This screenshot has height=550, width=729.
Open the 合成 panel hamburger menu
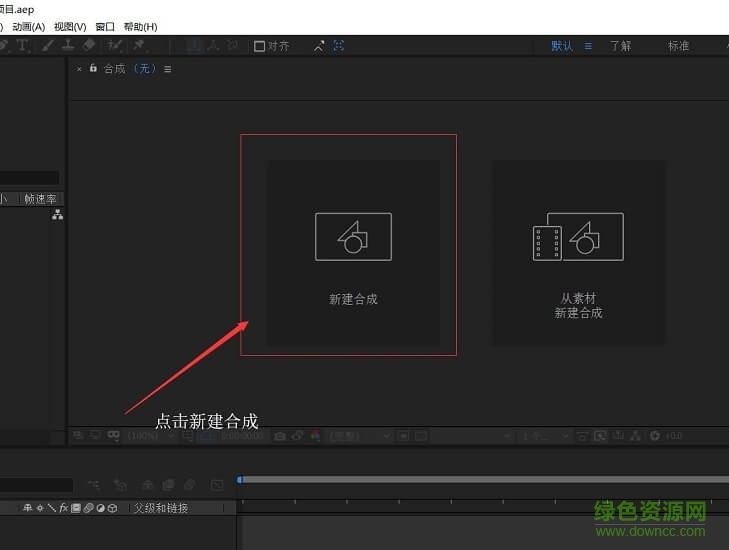click(168, 69)
